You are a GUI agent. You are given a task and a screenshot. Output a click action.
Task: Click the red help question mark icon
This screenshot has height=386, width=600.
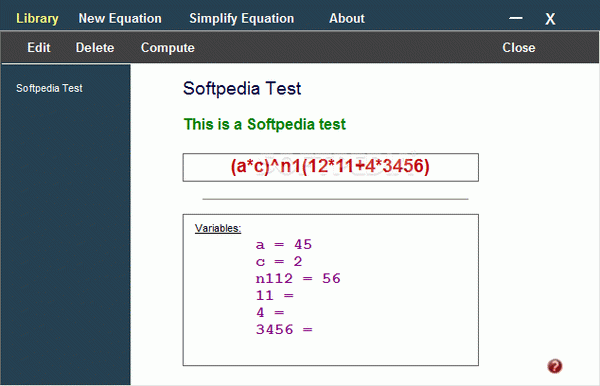(x=554, y=366)
